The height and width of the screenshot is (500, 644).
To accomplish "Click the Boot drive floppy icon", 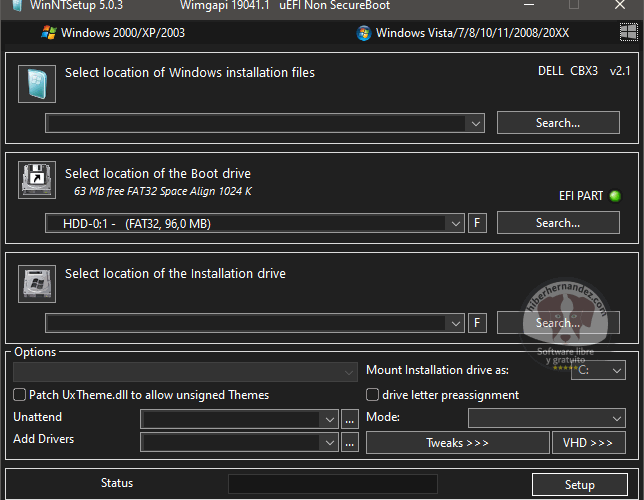I will [37, 180].
